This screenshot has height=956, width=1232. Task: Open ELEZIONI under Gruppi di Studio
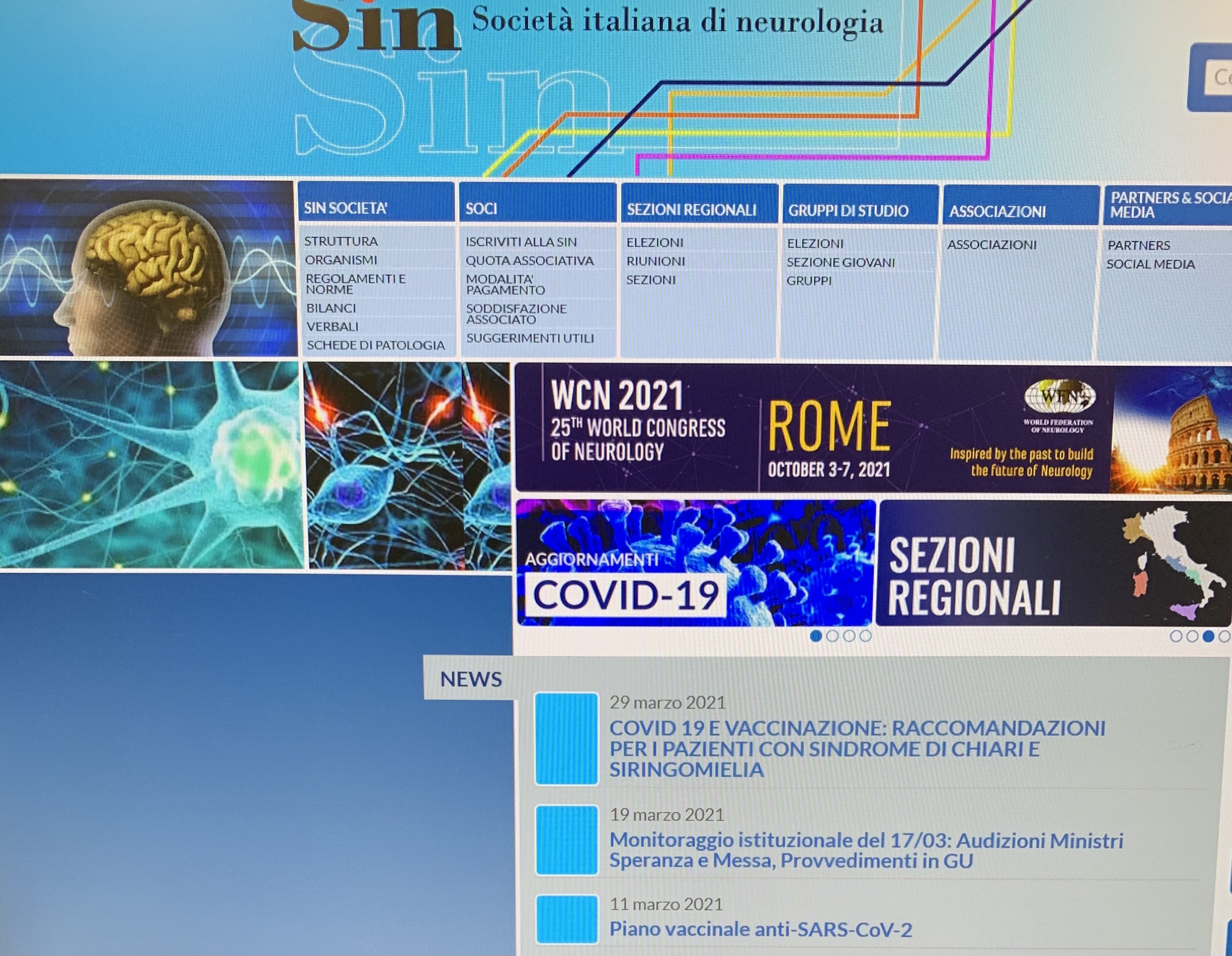point(816,244)
